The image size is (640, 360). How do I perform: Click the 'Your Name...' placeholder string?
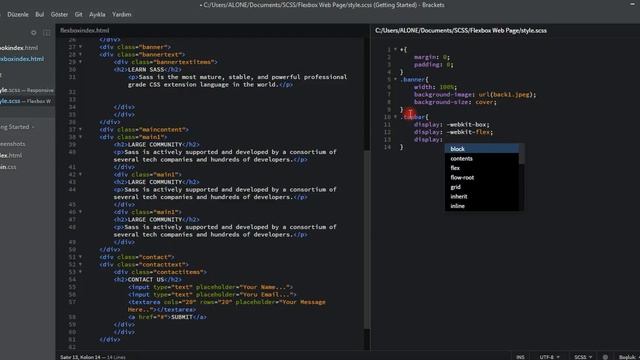[264, 287]
